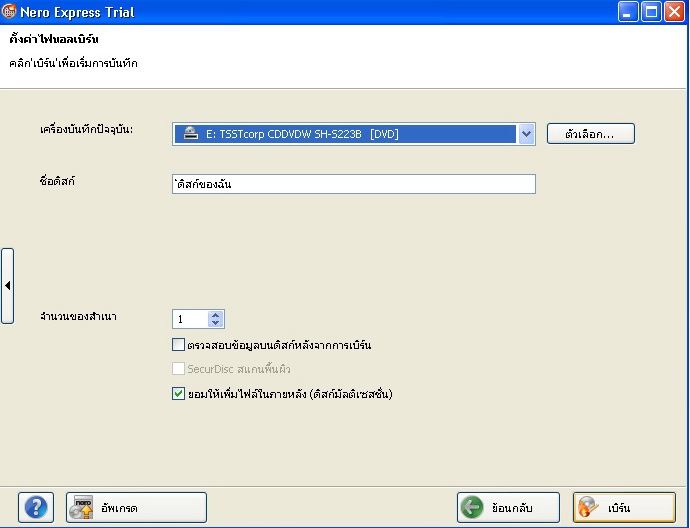Enable verify data on disc after burning
This screenshot has height=528, width=690.
[x=178, y=345]
